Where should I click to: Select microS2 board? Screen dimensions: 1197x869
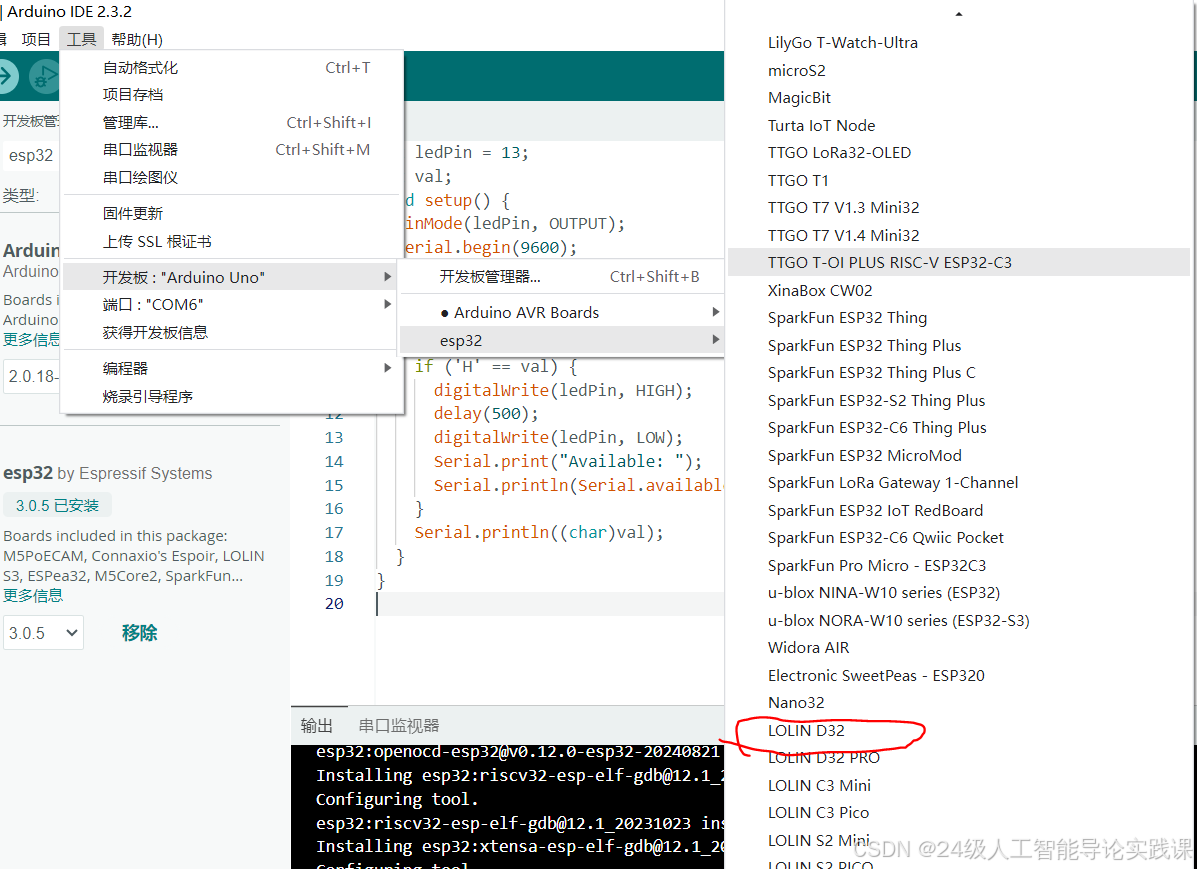958,70
